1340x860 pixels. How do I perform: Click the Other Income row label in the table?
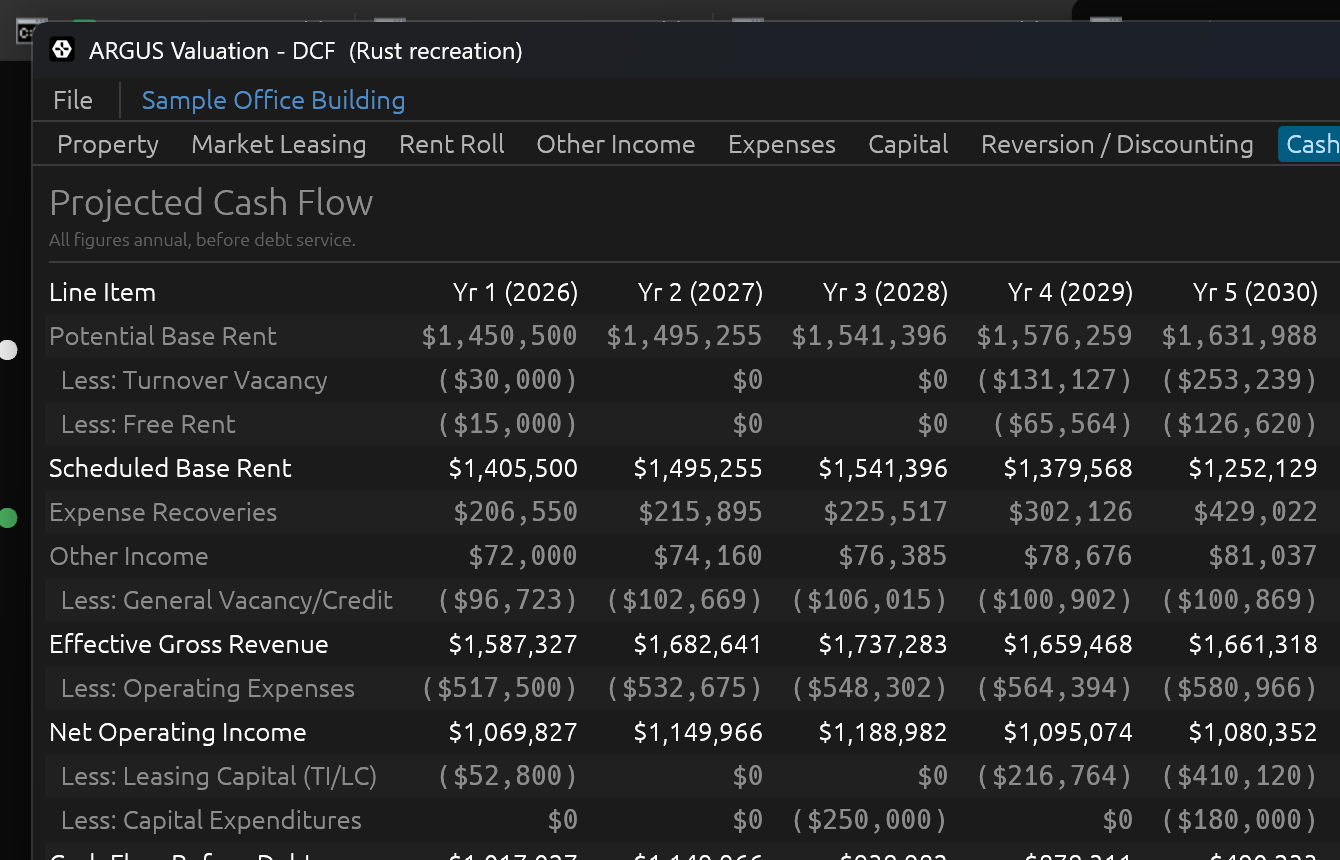(x=129, y=556)
